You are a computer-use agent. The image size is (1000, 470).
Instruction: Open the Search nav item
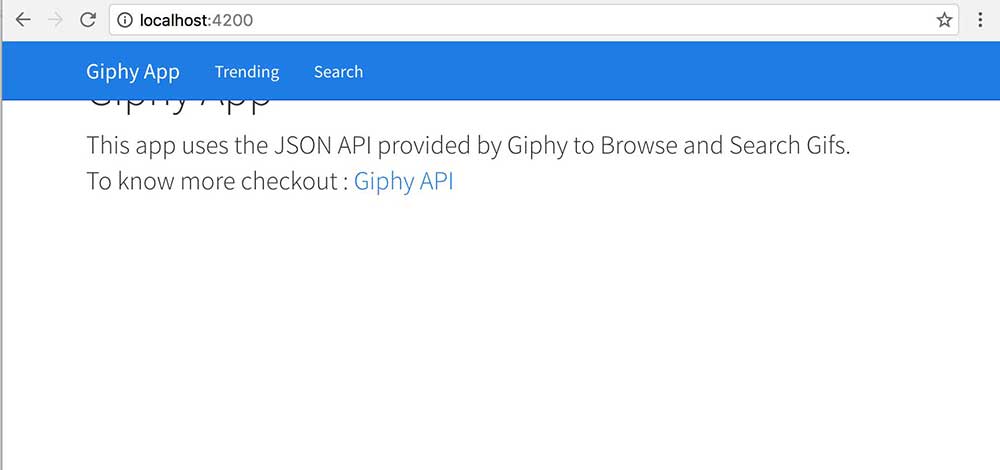338,72
